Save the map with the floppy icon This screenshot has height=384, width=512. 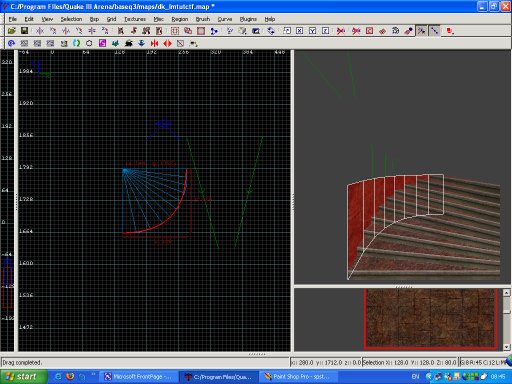[x=24, y=31]
